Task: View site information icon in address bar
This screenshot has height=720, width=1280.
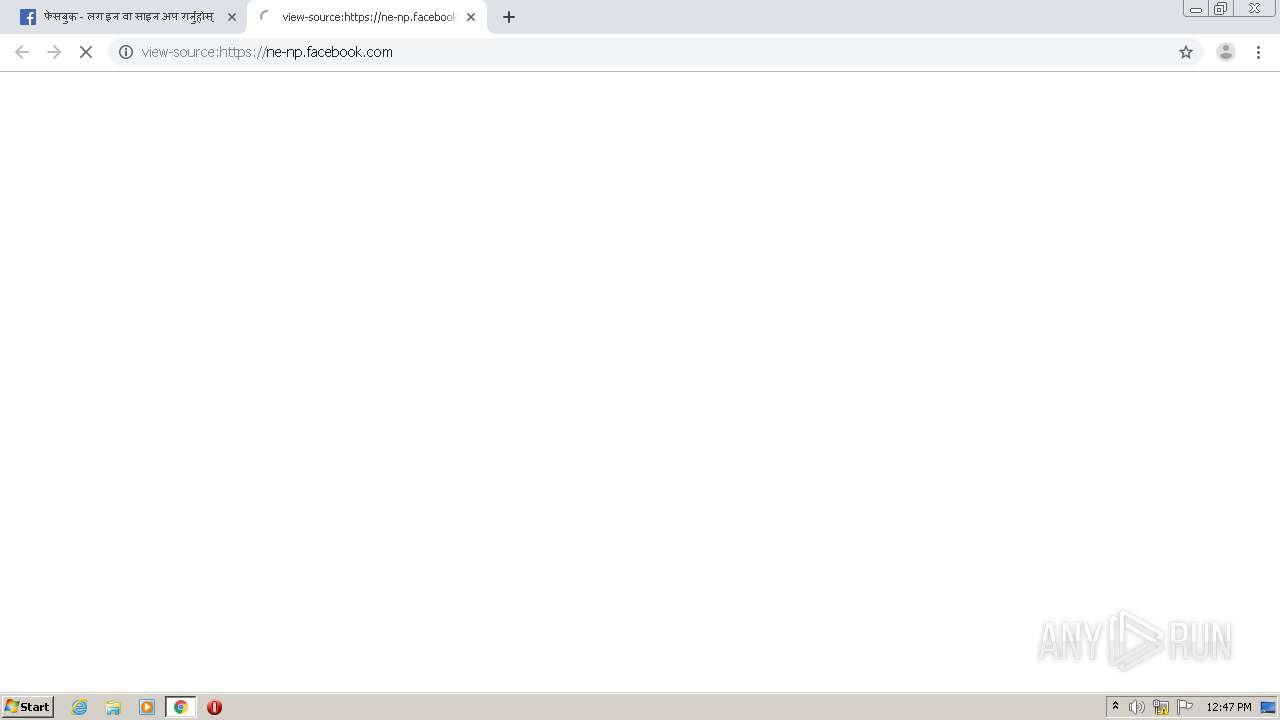Action: pyautogui.click(x=126, y=52)
